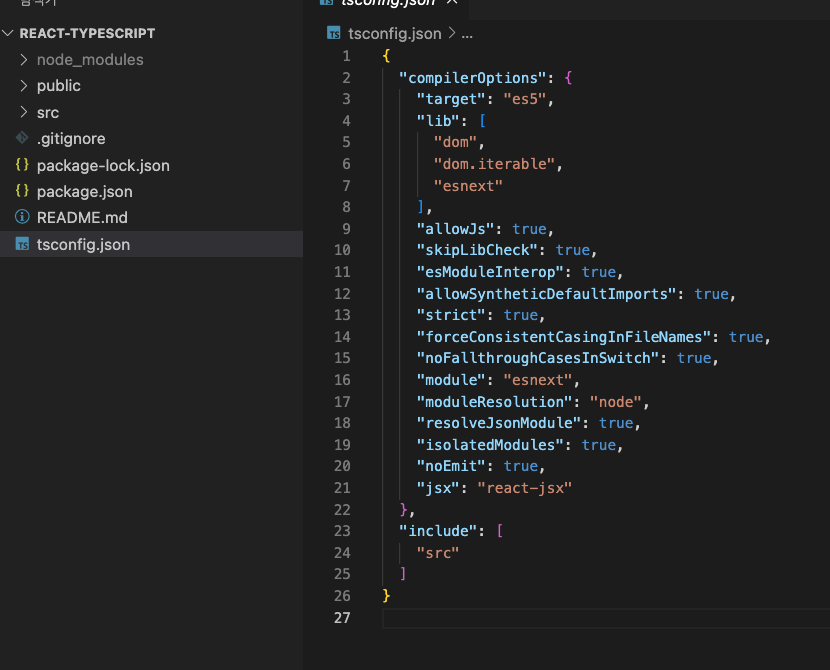The image size is (830, 670).
Task: Click line number 1 in the gutter
Action: click(346, 56)
